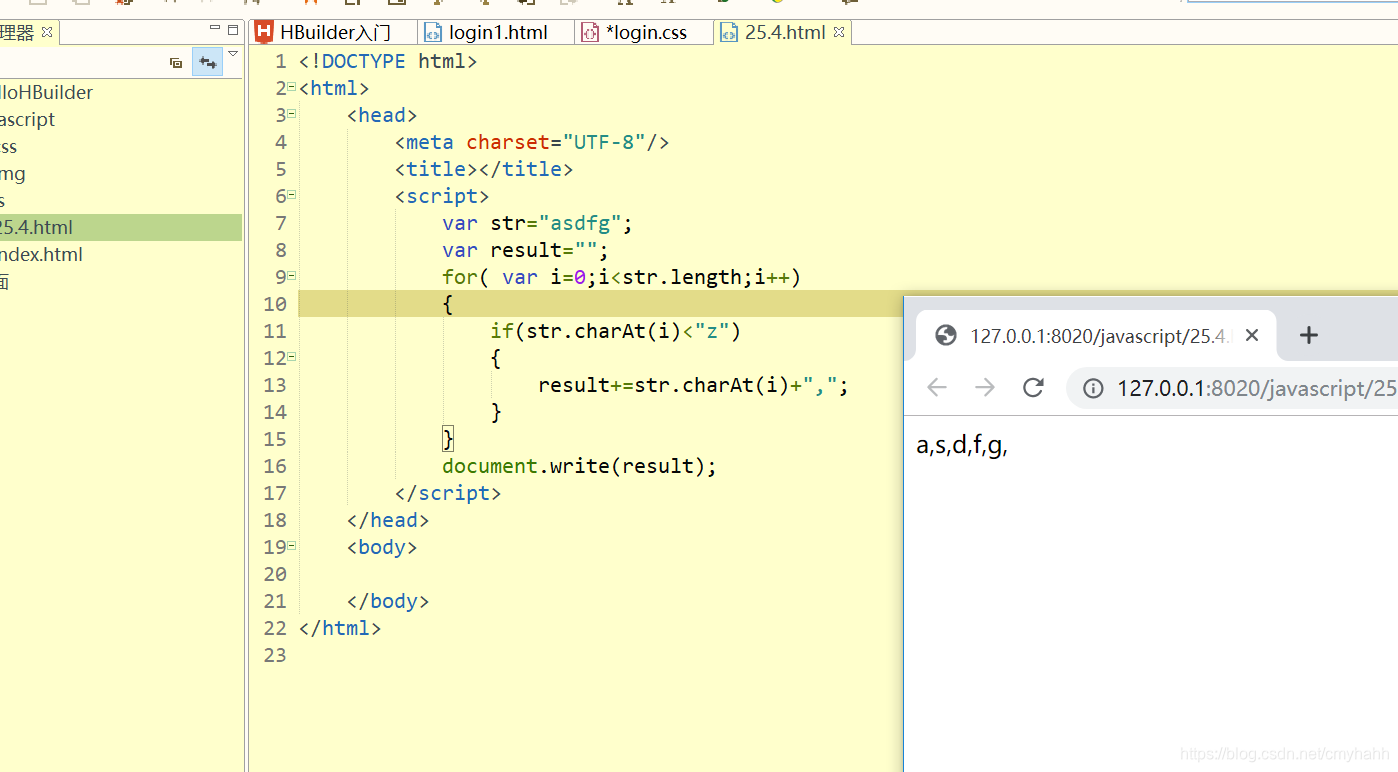1398x772 pixels.
Task: Switch to the *login.css editor tab
Action: pos(646,32)
